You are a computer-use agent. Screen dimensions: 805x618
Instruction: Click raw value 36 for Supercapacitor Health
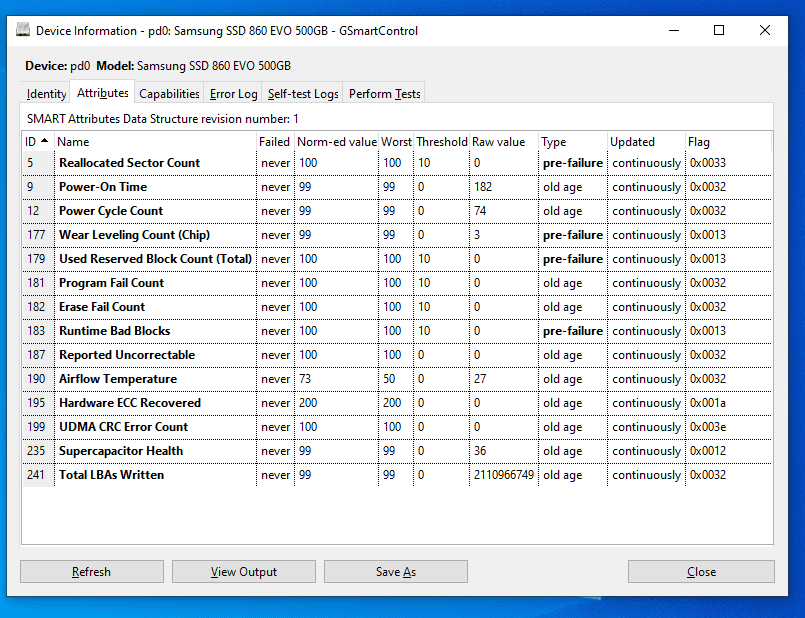pyautogui.click(x=480, y=451)
